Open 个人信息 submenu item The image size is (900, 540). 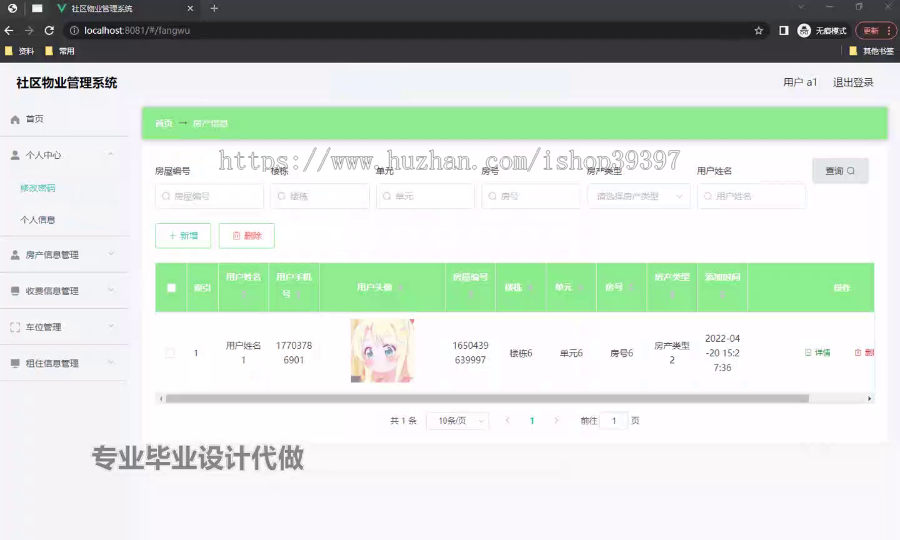pyautogui.click(x=38, y=220)
